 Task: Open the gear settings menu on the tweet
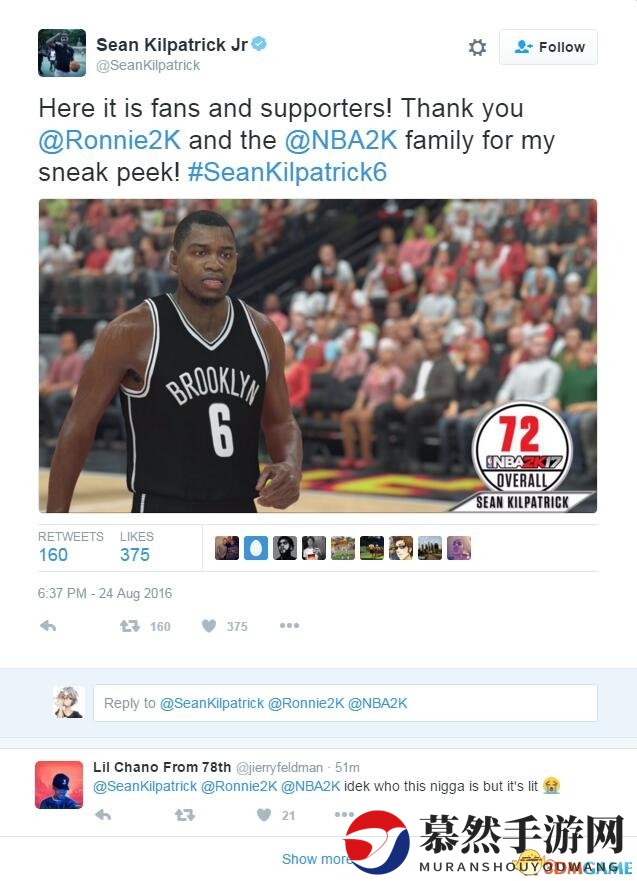click(477, 47)
